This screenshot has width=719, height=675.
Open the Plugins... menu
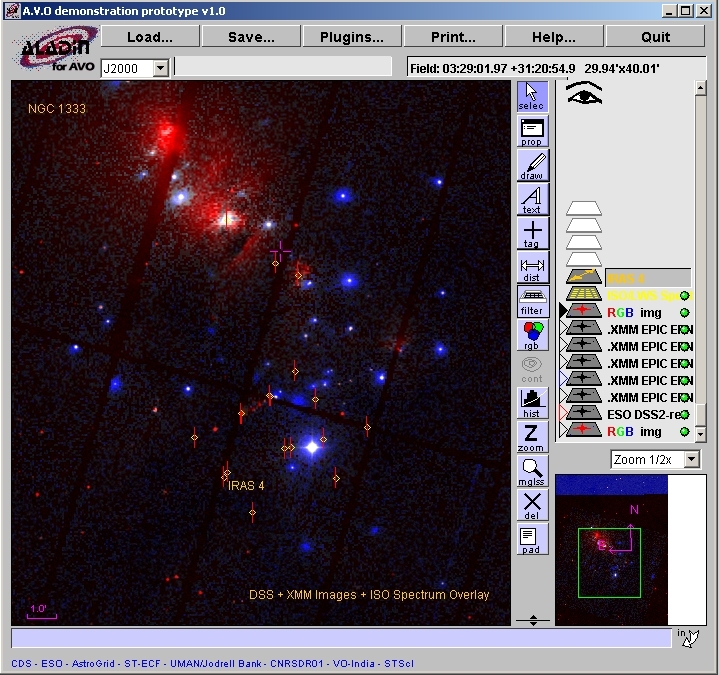point(351,37)
